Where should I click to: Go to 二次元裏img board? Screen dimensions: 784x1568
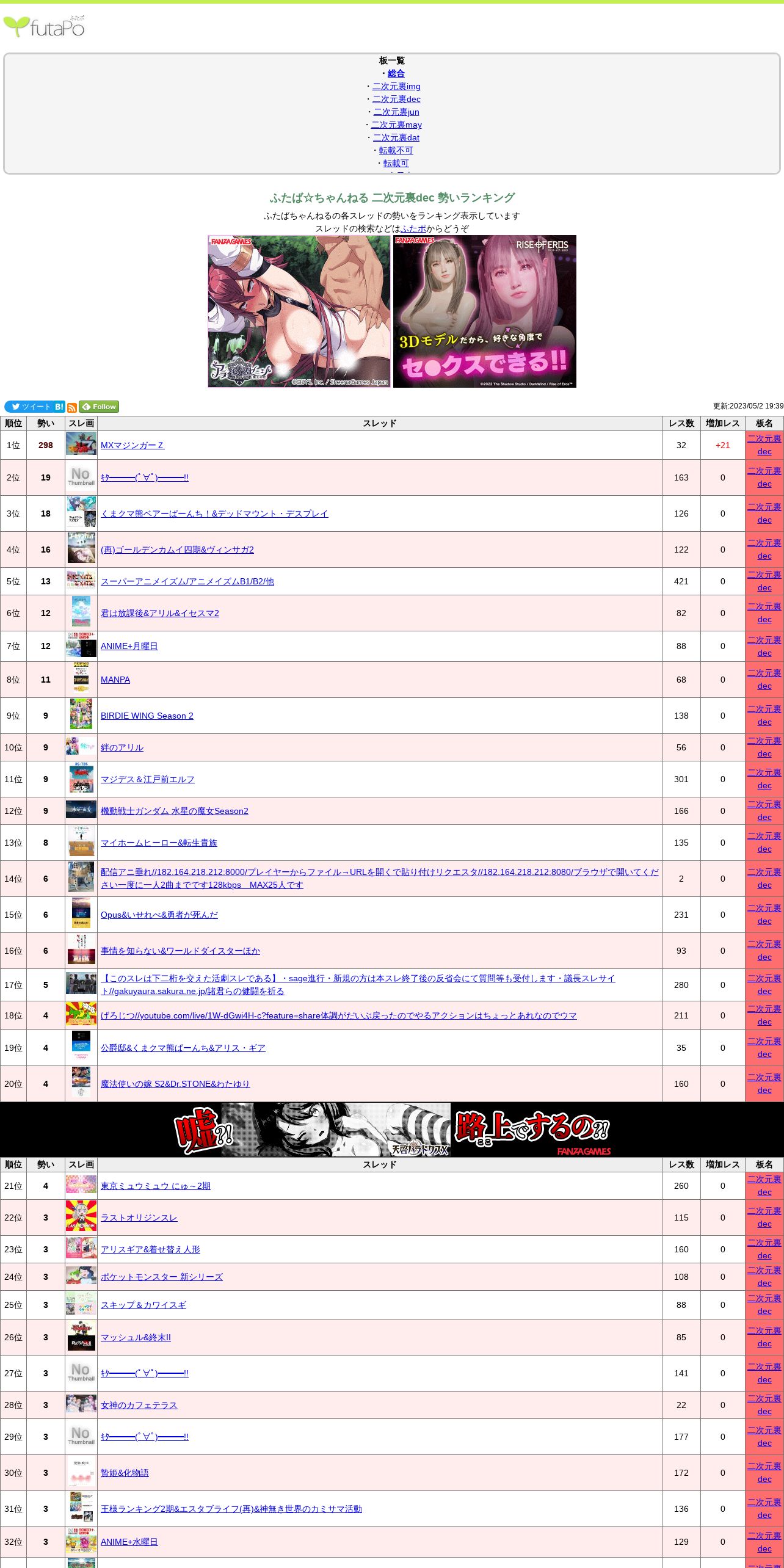click(396, 86)
